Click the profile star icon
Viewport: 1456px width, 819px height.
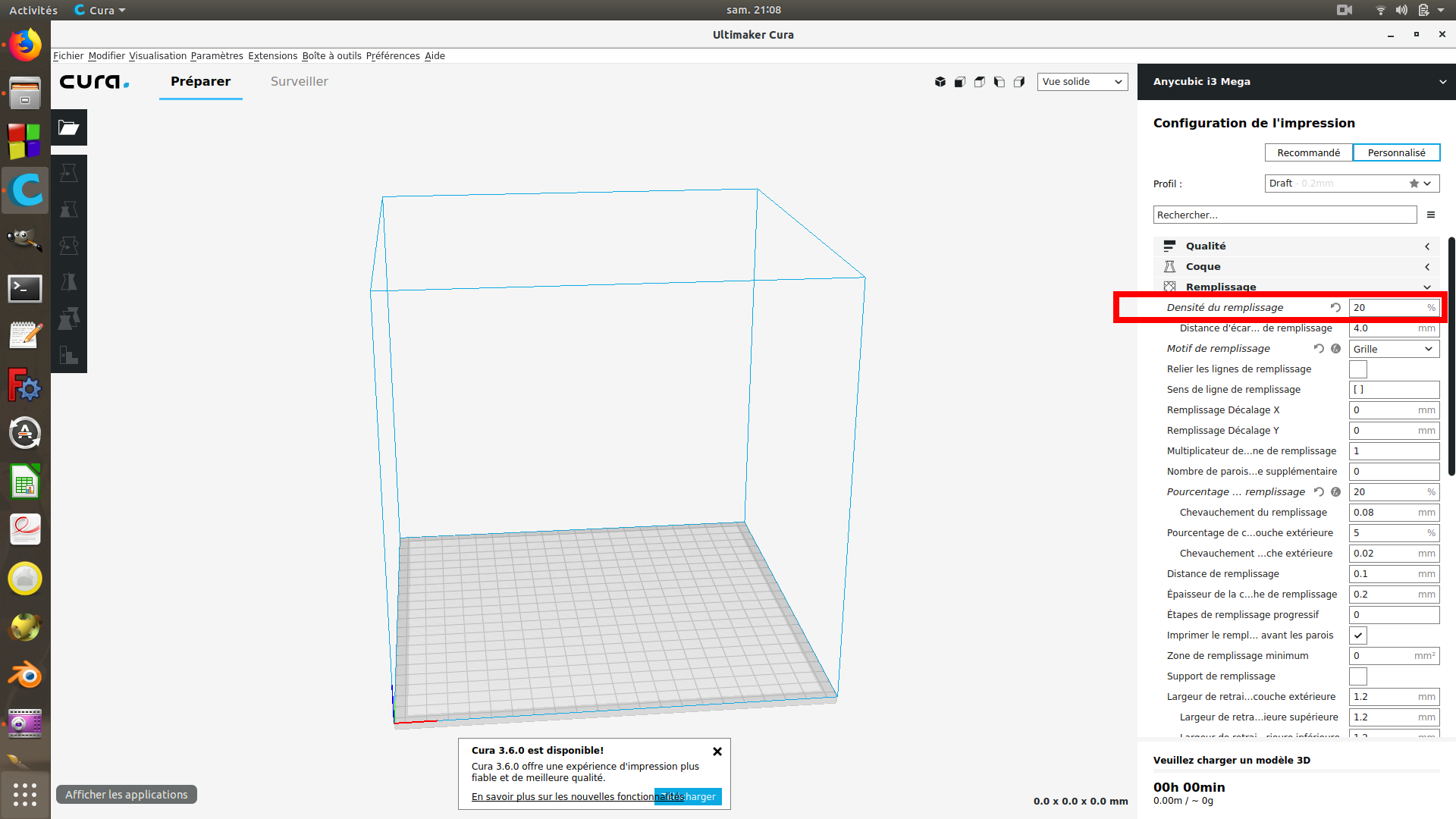point(1414,184)
